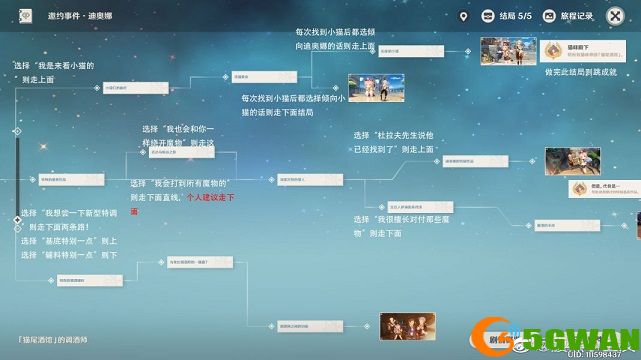Click the location pin icon in the top bar
The height and width of the screenshot is (360, 641).
pos(463,16)
